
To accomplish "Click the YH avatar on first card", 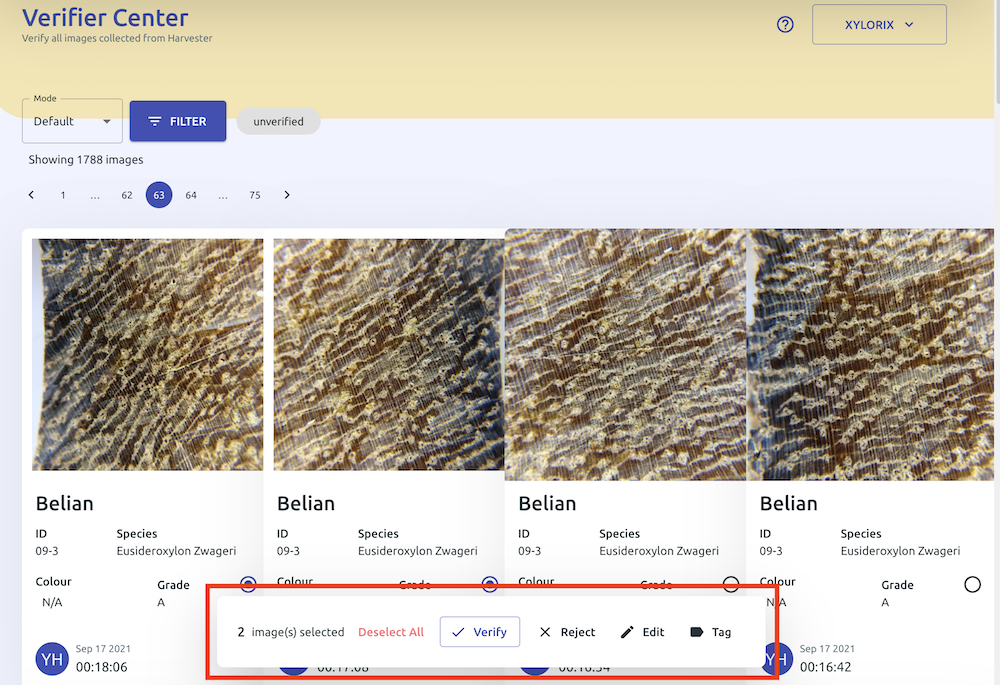I will 52,658.
